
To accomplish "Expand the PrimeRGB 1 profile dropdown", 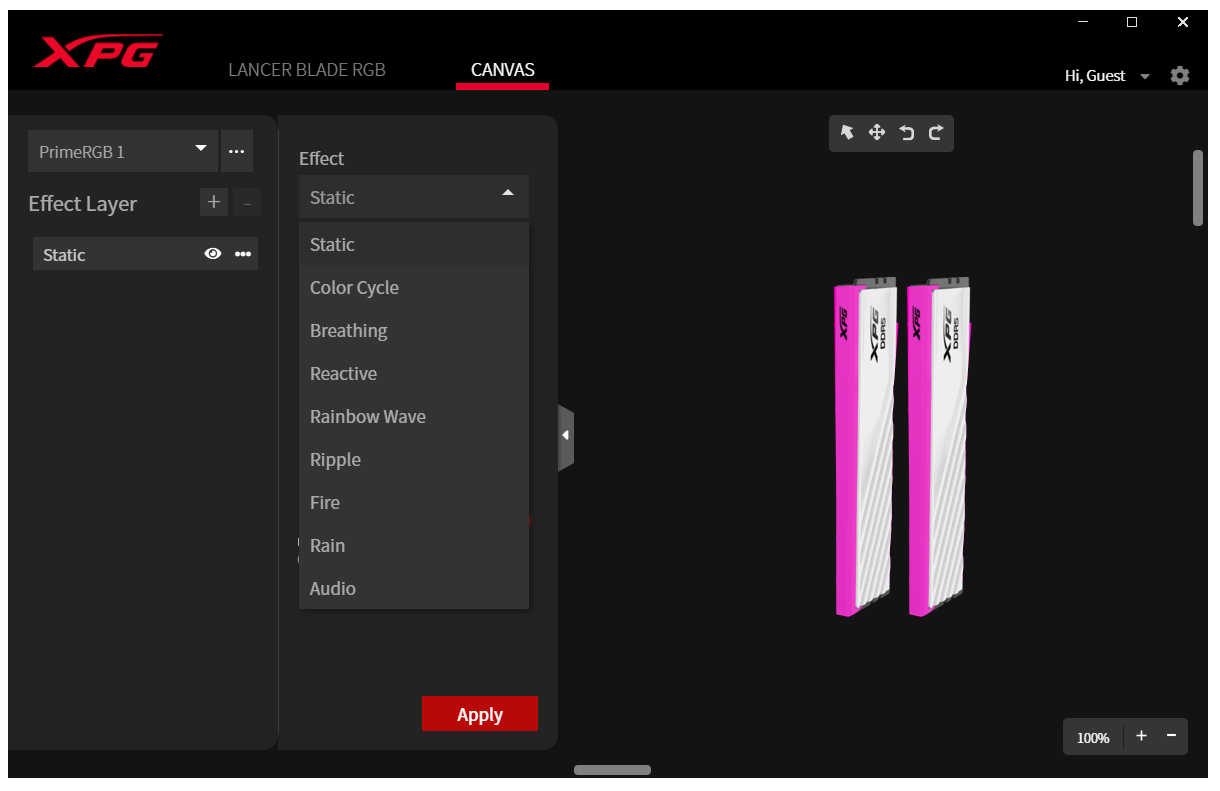I will (x=200, y=150).
